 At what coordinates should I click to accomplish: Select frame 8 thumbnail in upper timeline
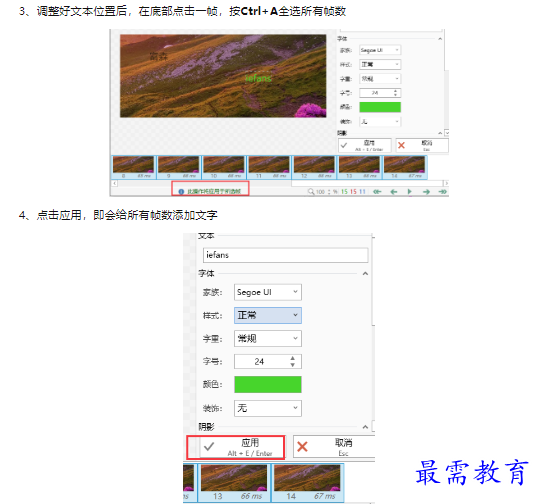coord(133,167)
